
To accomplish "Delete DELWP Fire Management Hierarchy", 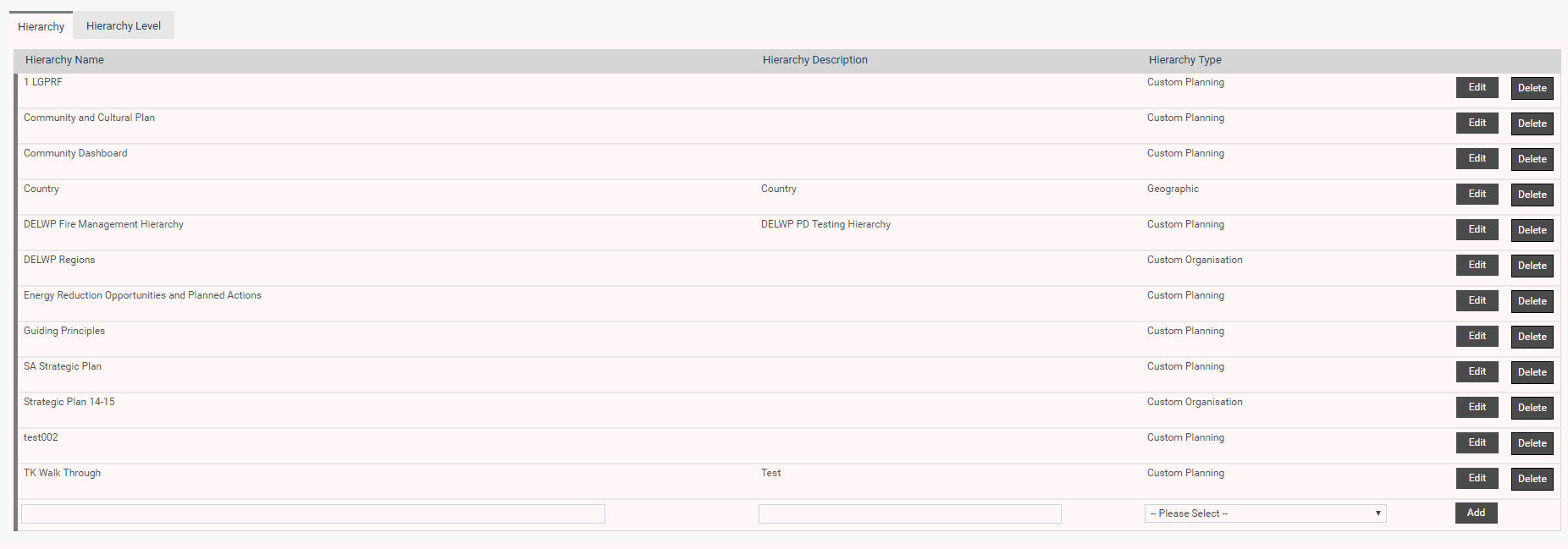I will point(1532,230).
